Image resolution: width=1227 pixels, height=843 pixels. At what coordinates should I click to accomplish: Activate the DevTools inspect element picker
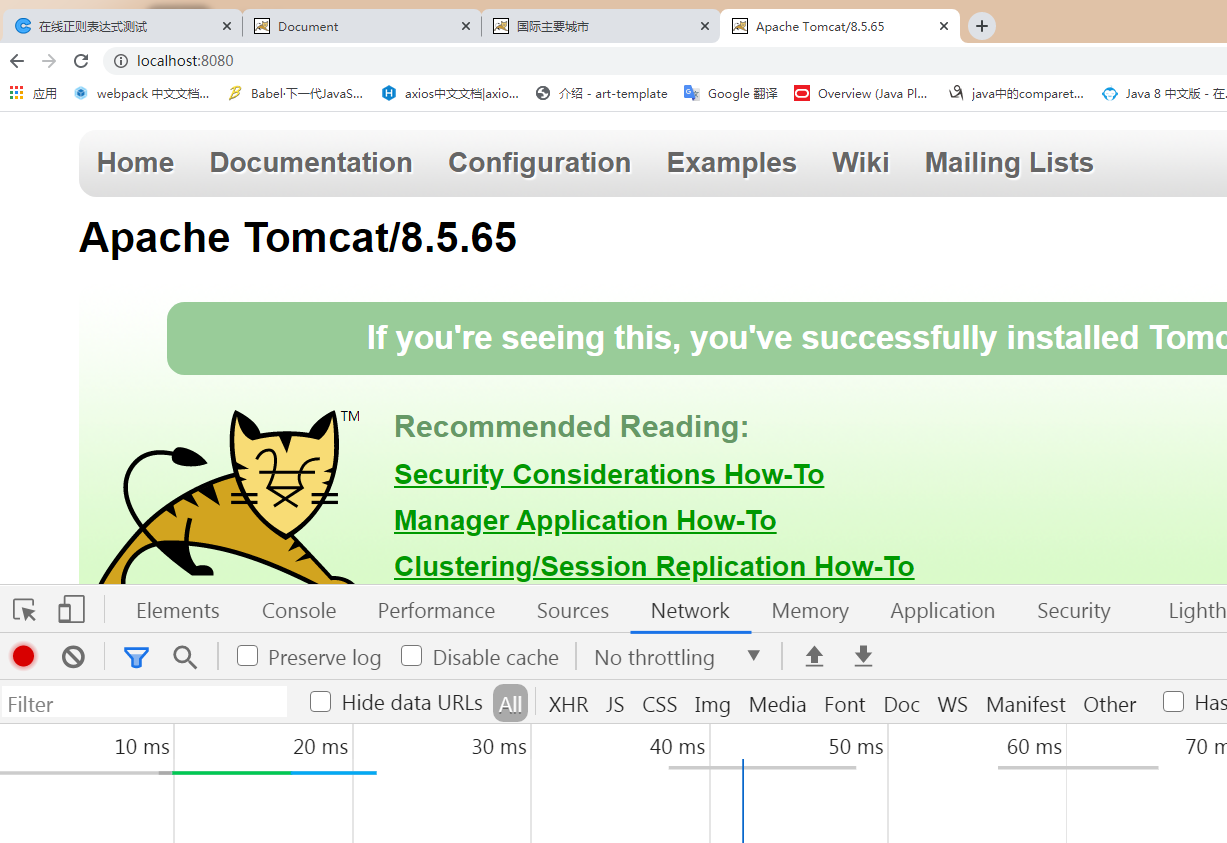(24, 610)
